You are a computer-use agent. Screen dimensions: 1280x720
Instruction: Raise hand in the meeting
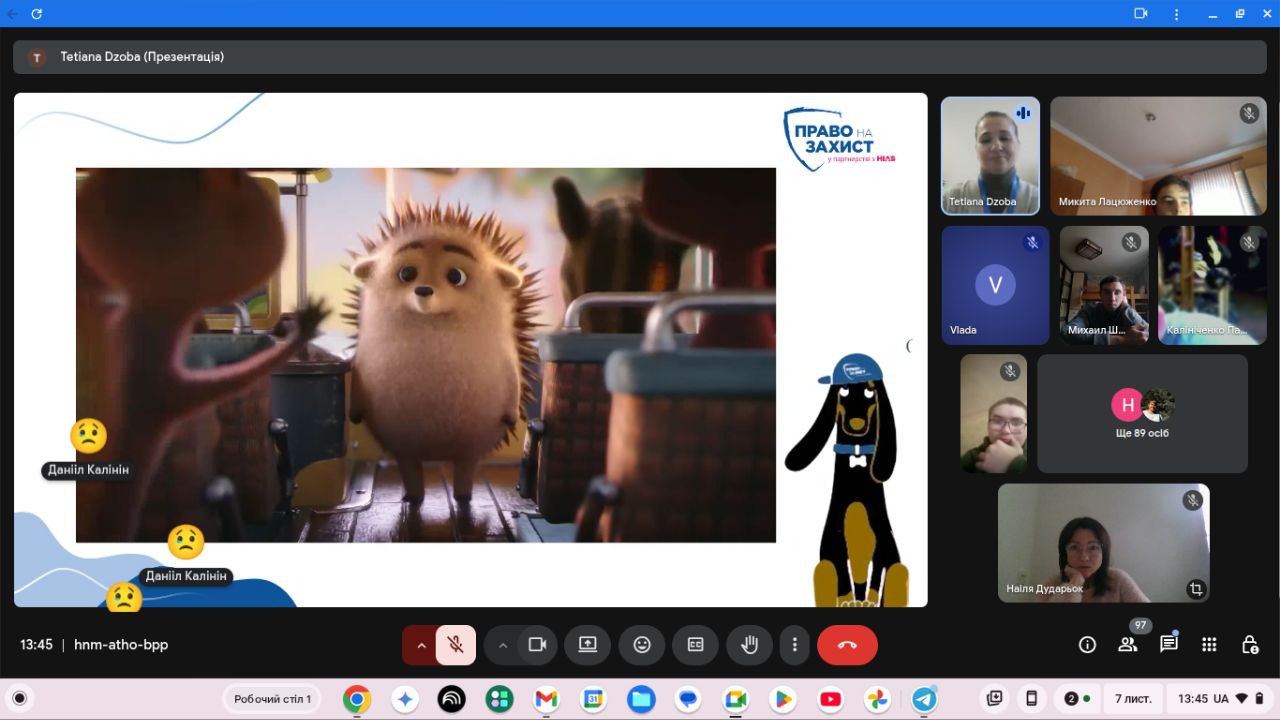pos(749,645)
